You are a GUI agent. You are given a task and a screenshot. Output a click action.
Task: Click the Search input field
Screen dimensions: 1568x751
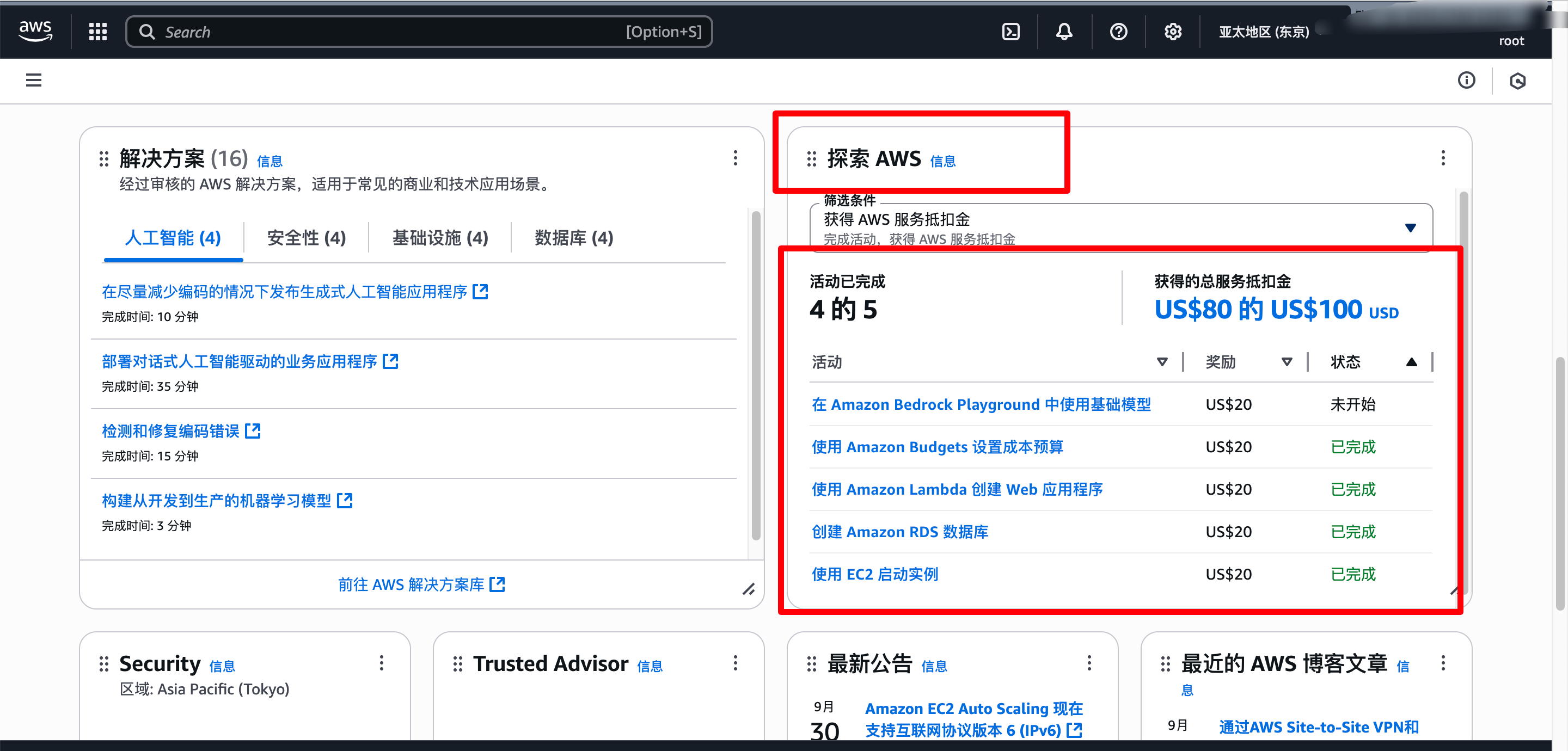(x=390, y=32)
